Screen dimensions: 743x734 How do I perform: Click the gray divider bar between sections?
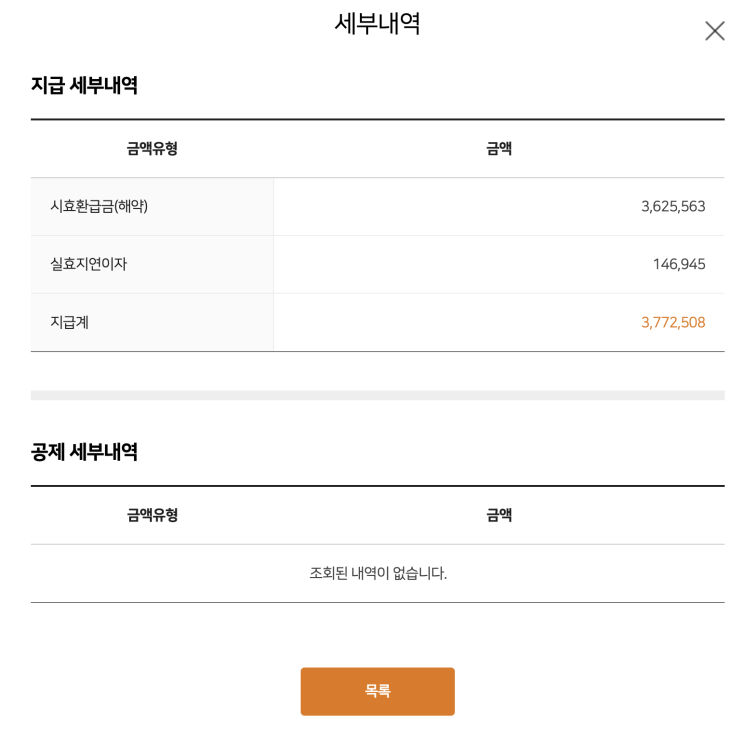click(x=377, y=395)
